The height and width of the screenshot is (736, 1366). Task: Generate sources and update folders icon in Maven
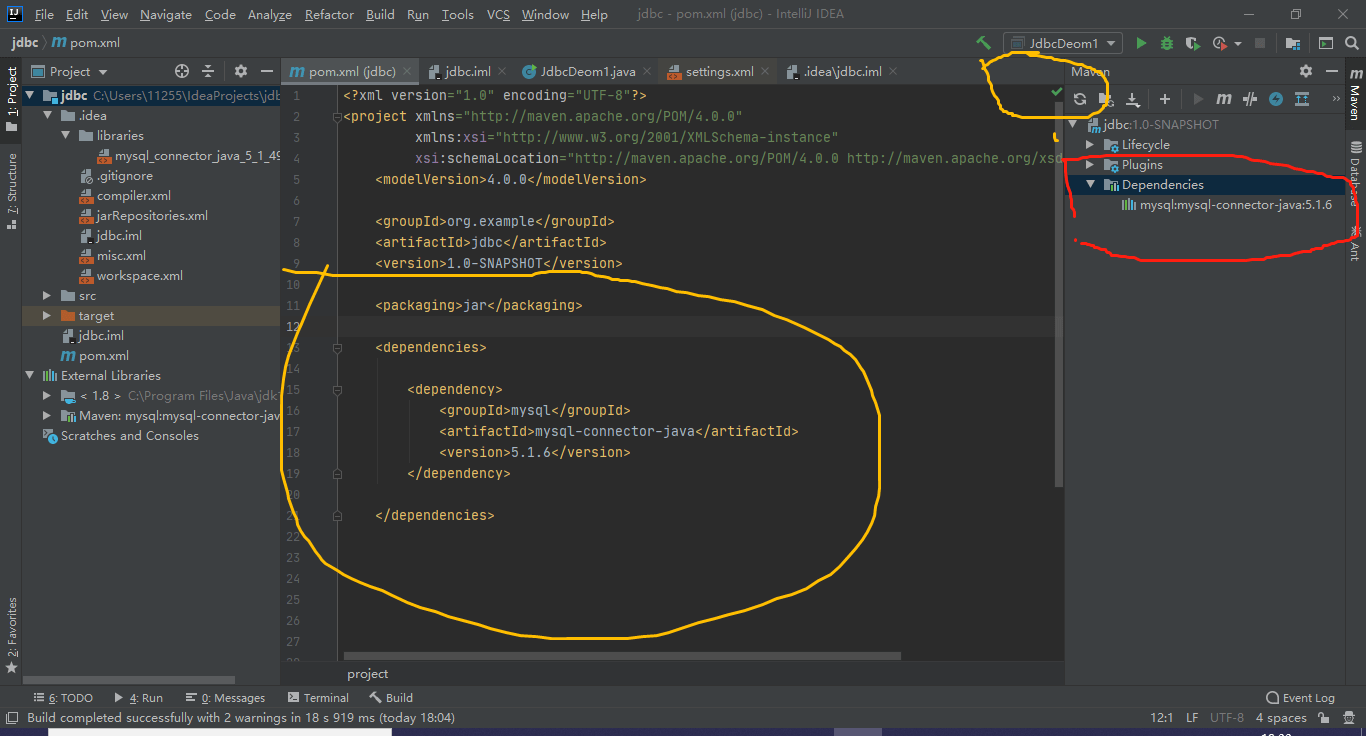(1106, 99)
